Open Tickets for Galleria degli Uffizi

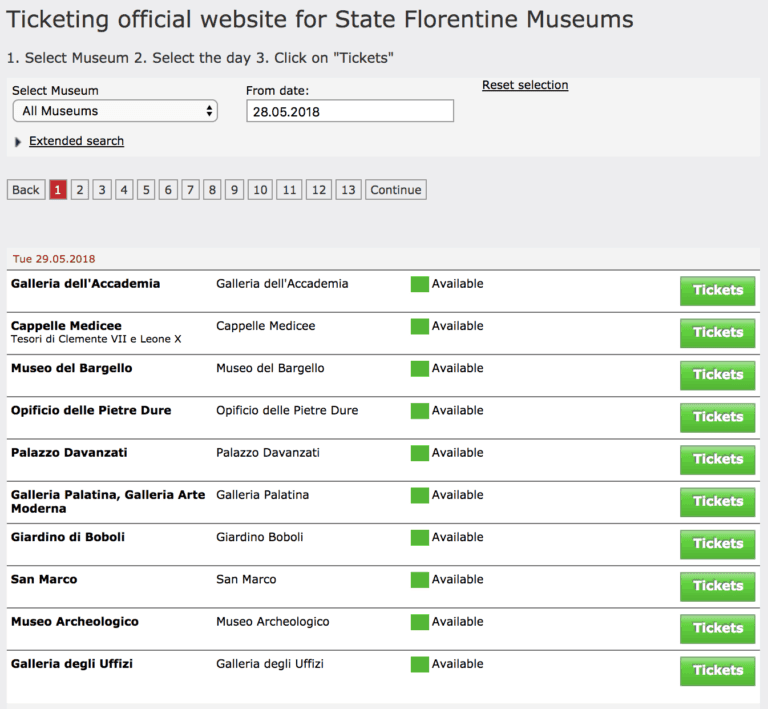[x=717, y=671]
